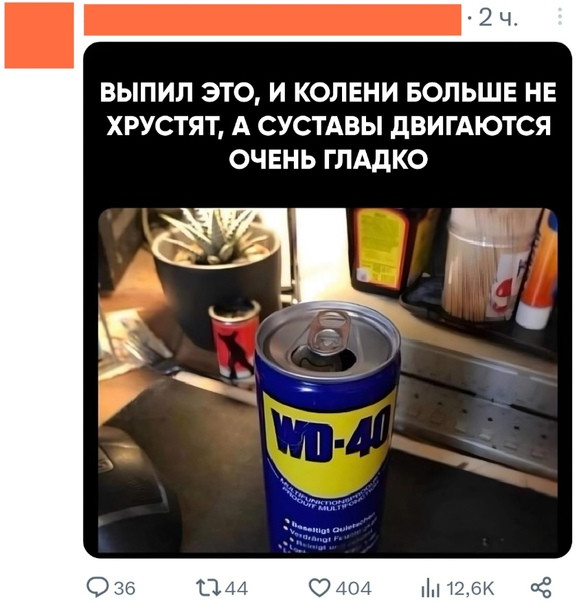
Task: Click the can's pull tab opening
Action: (323, 349)
